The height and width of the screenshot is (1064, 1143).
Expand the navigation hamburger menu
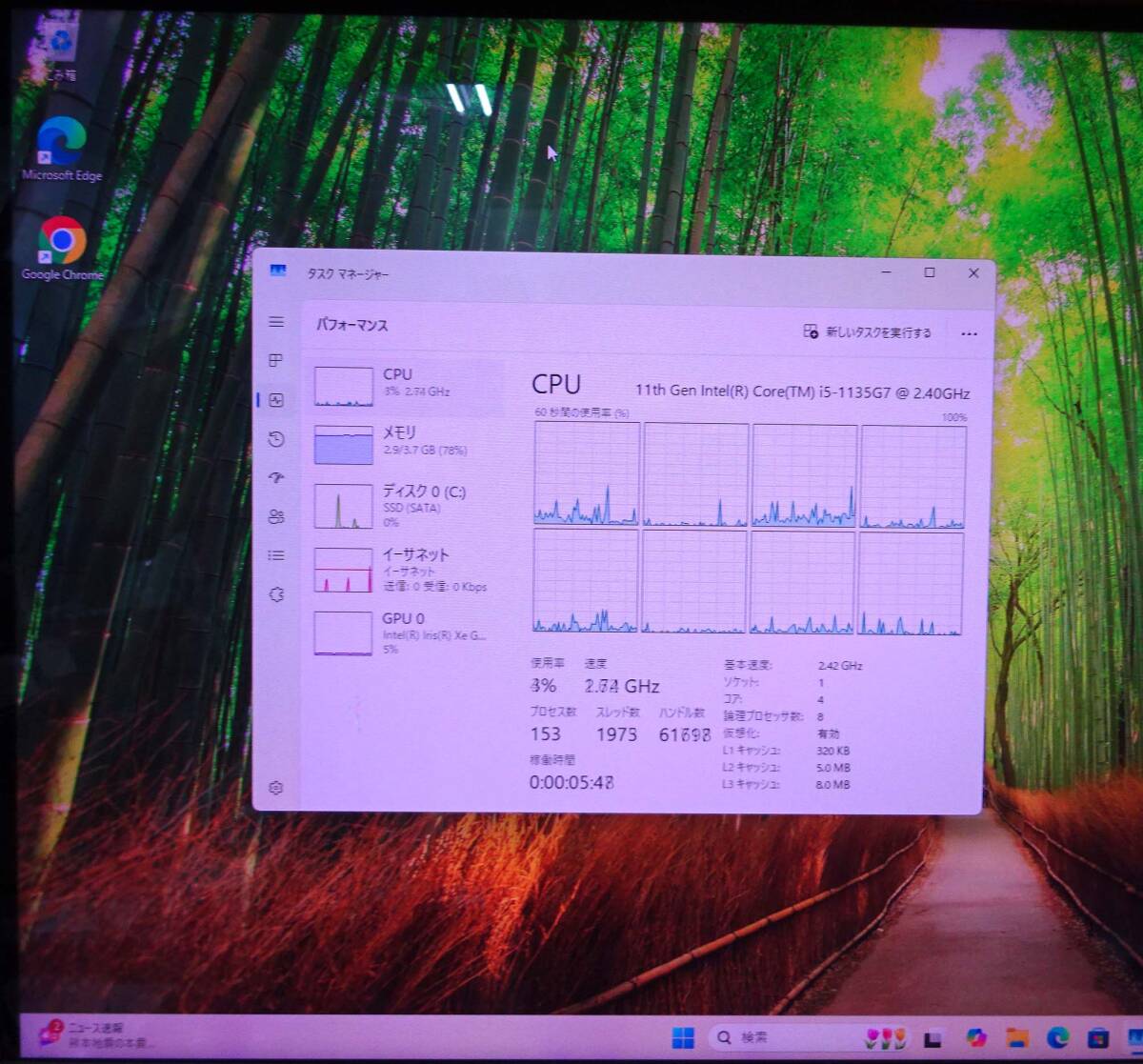tap(276, 322)
